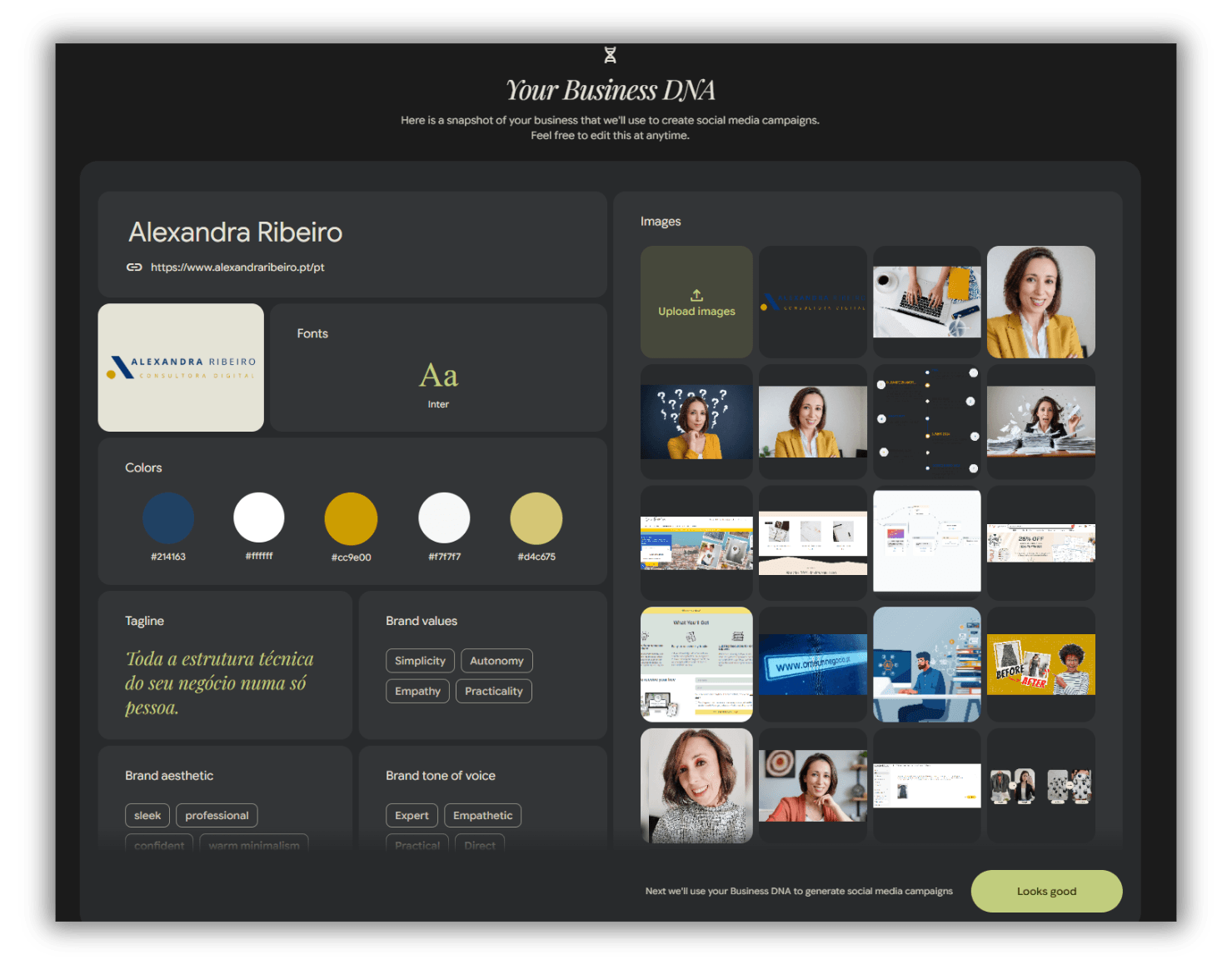Select the blue www address bar image
This screenshot has width=1232, height=965.
click(x=812, y=664)
